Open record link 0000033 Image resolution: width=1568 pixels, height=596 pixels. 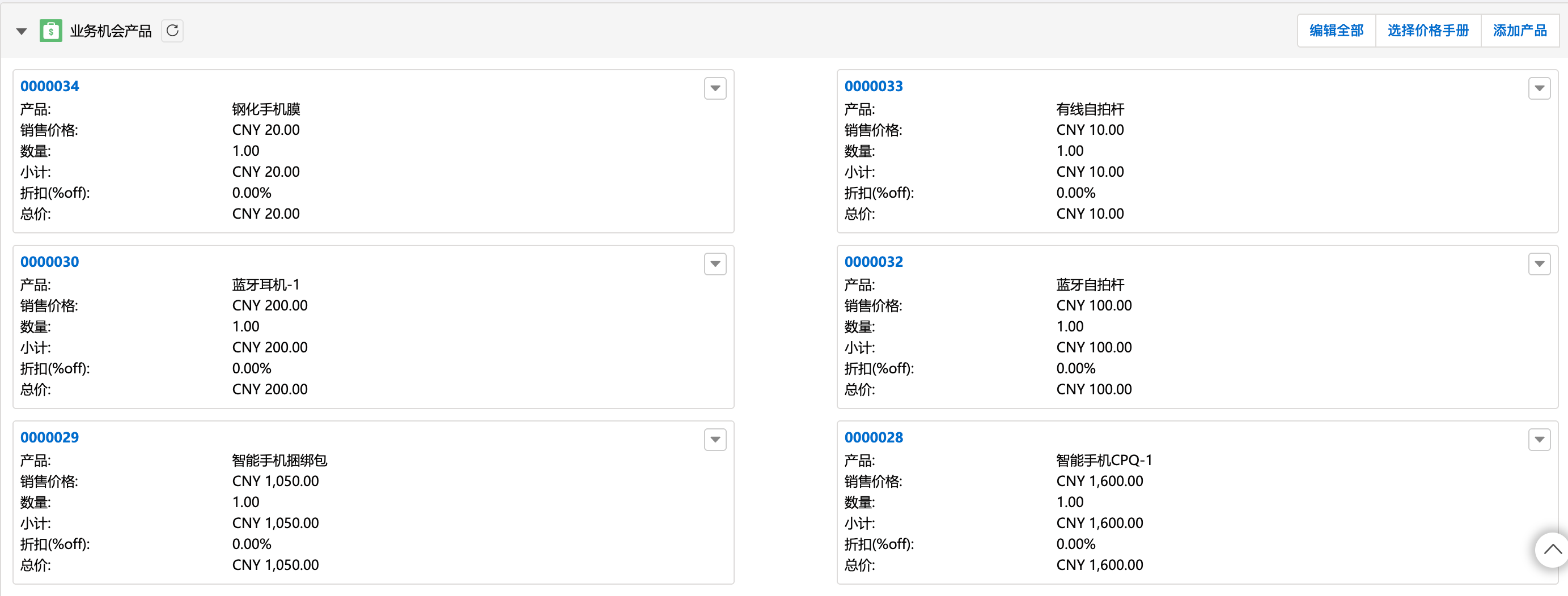point(874,86)
